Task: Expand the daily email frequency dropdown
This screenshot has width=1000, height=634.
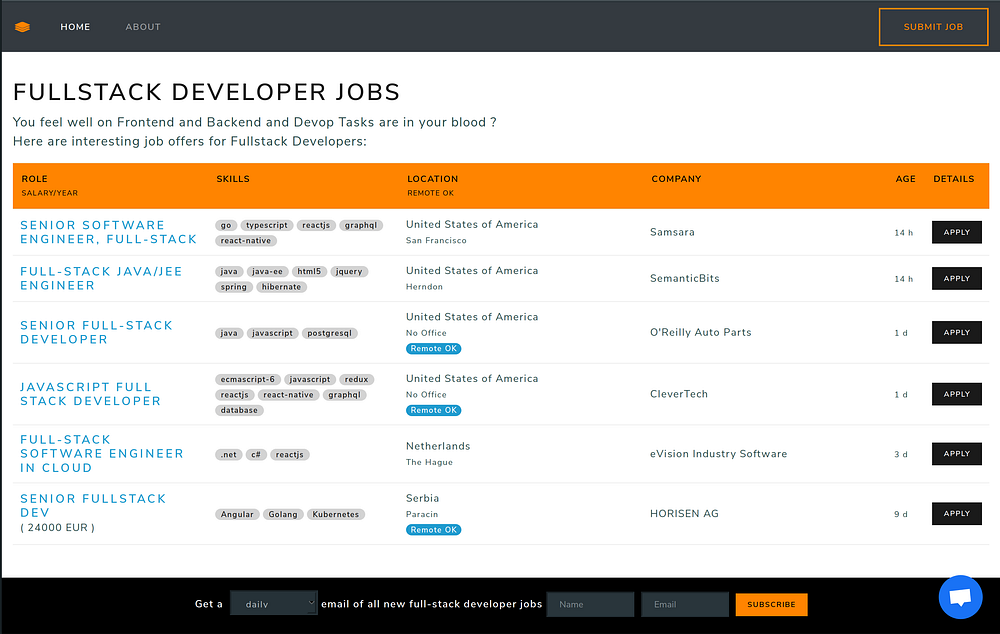Action: tap(274, 603)
